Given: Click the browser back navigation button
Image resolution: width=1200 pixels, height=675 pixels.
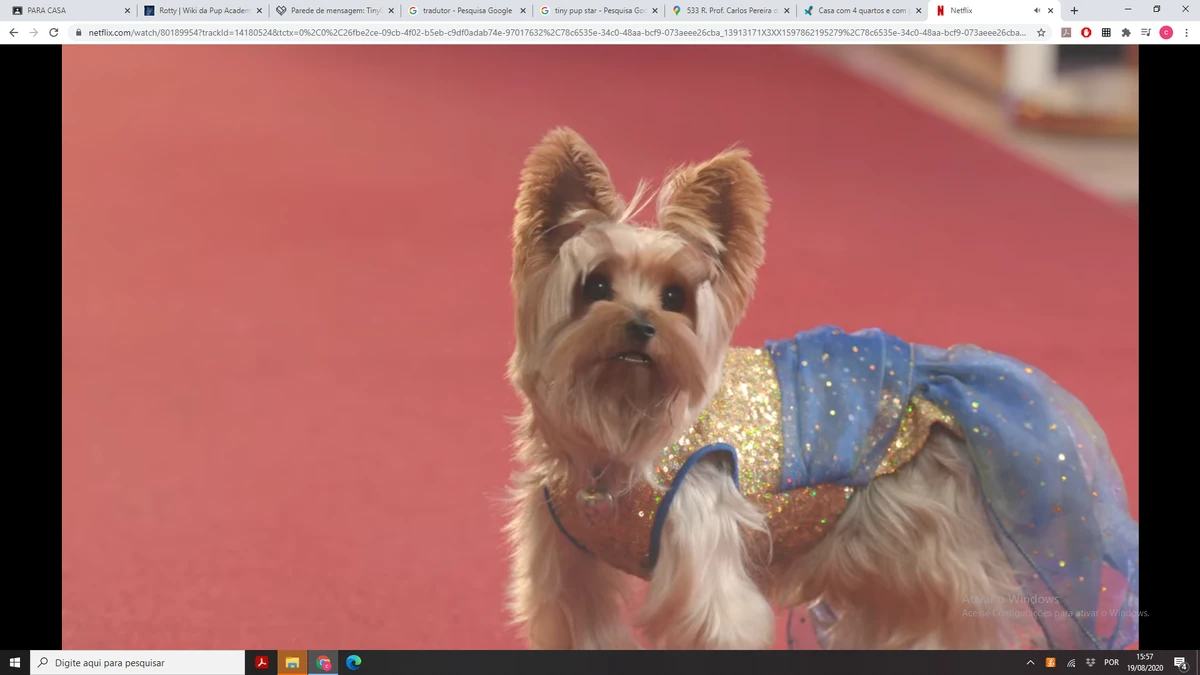Looking at the screenshot, I should [x=13, y=32].
